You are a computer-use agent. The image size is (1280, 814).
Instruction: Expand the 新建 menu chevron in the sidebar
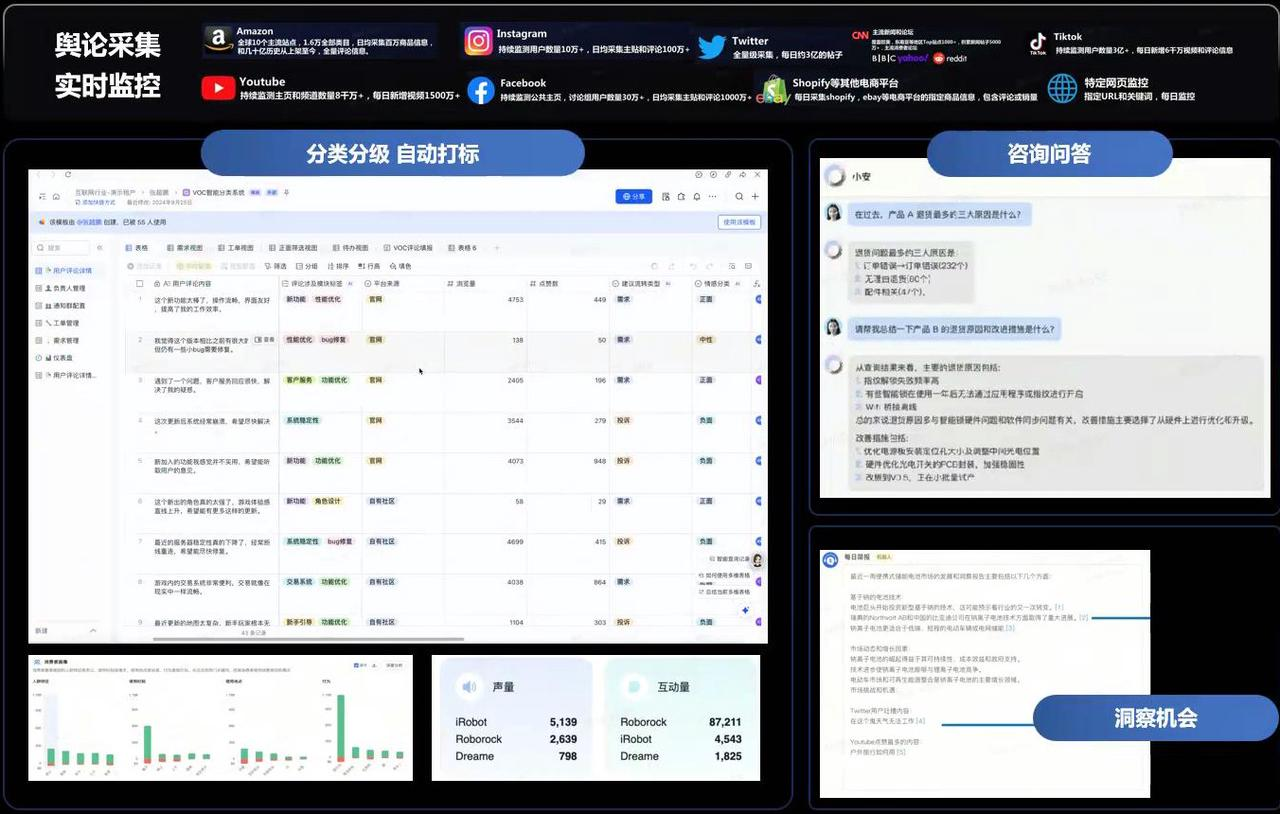pos(93,631)
